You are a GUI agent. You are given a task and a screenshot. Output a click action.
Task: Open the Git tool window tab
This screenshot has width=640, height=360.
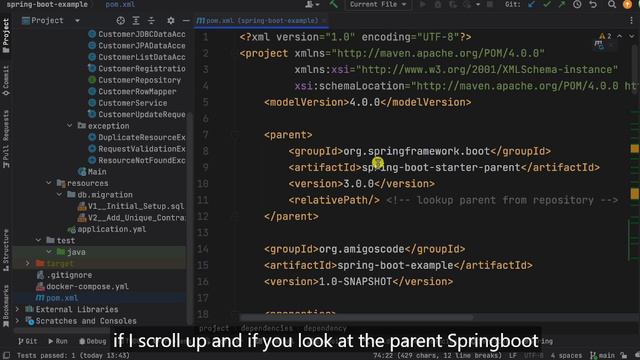coord(28,341)
